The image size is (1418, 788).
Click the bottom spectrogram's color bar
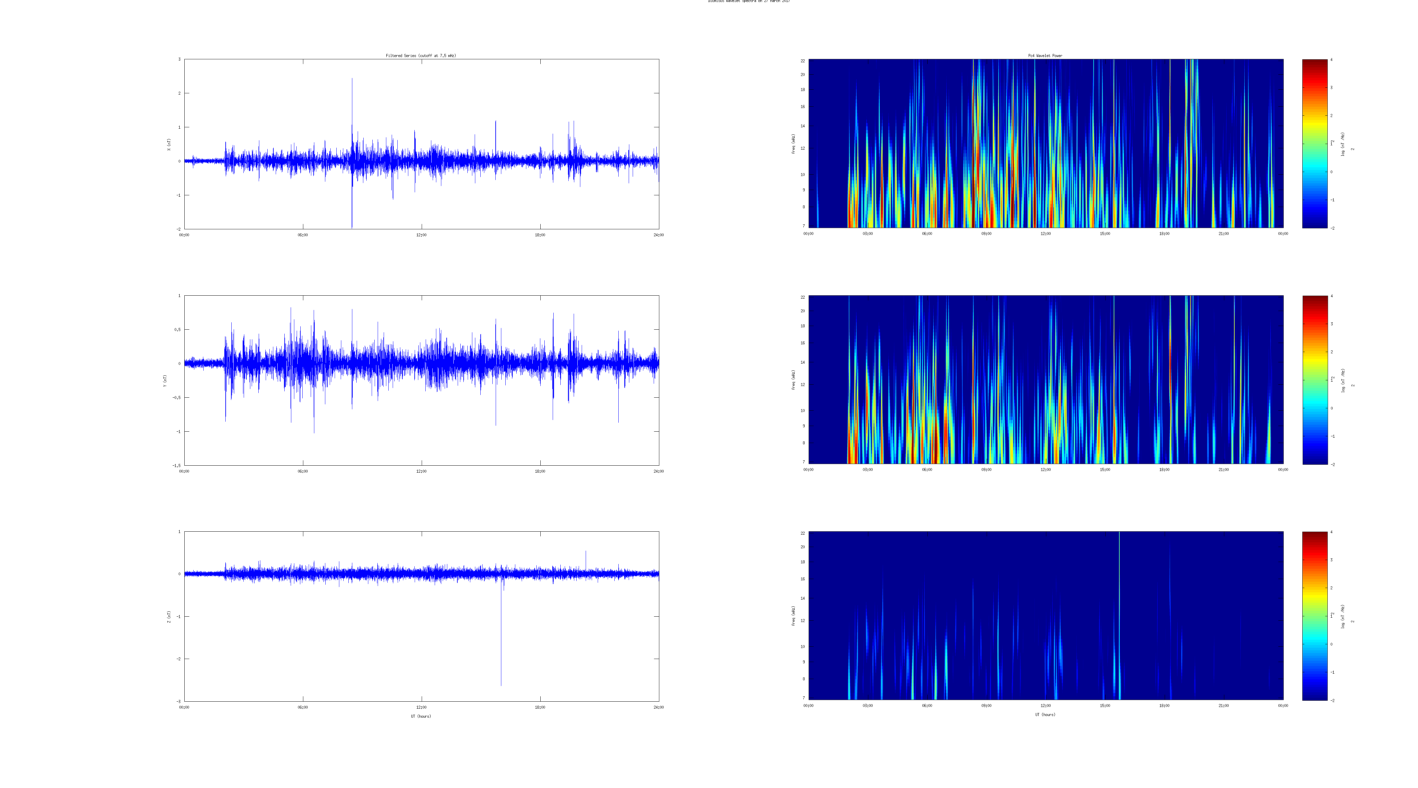point(1315,616)
